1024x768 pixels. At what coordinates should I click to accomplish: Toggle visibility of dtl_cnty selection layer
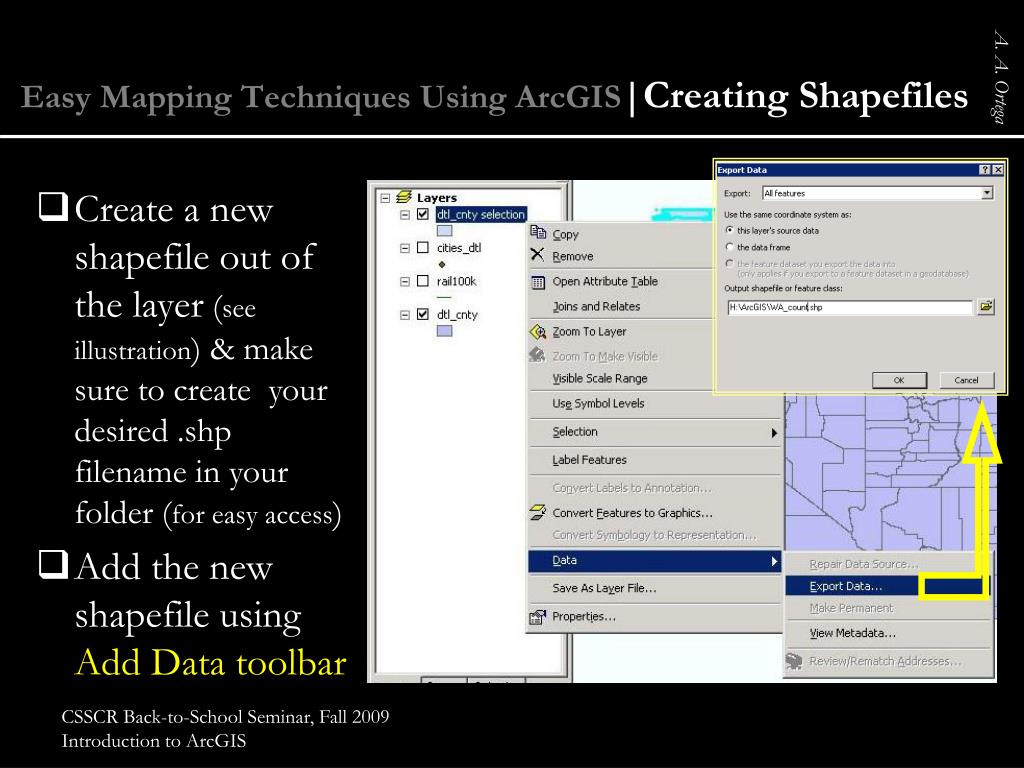(x=423, y=214)
